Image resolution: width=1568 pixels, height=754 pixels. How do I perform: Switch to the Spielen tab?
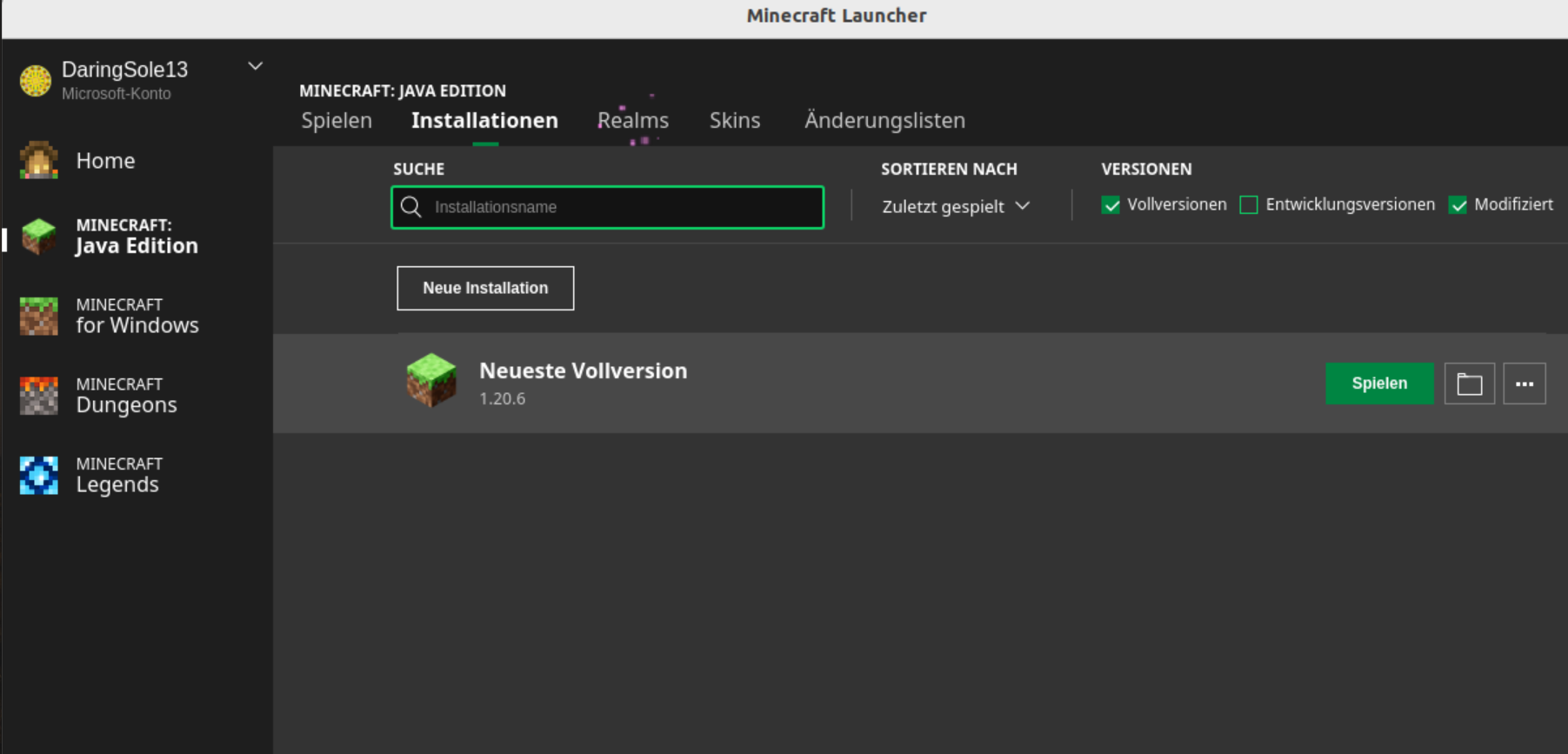coord(337,120)
